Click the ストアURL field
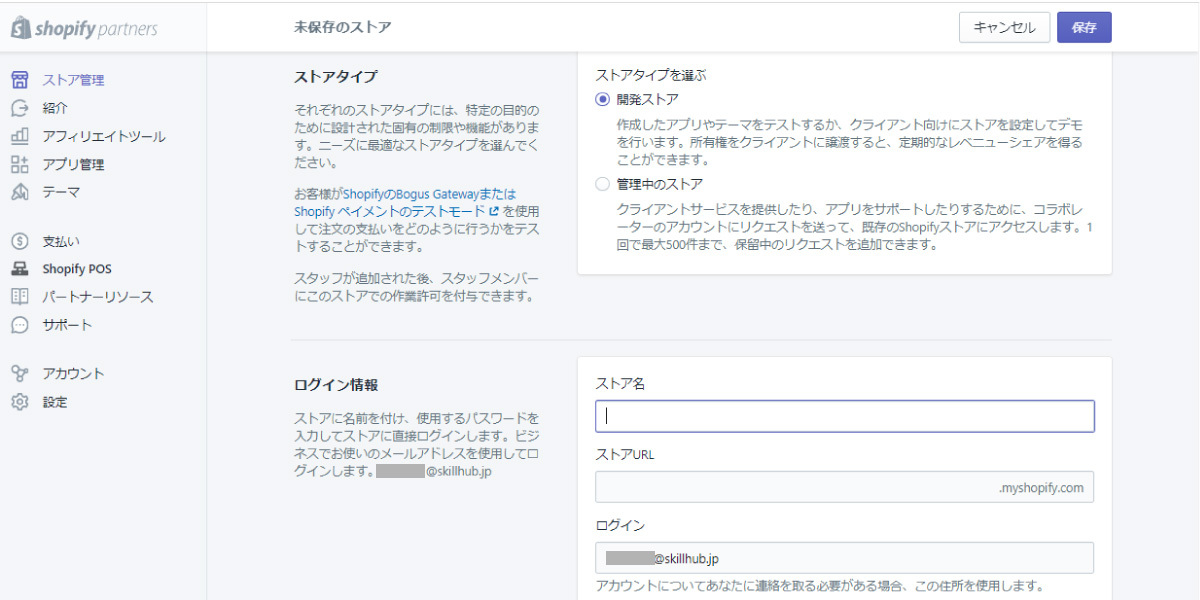The width and height of the screenshot is (1200, 600). pos(844,487)
